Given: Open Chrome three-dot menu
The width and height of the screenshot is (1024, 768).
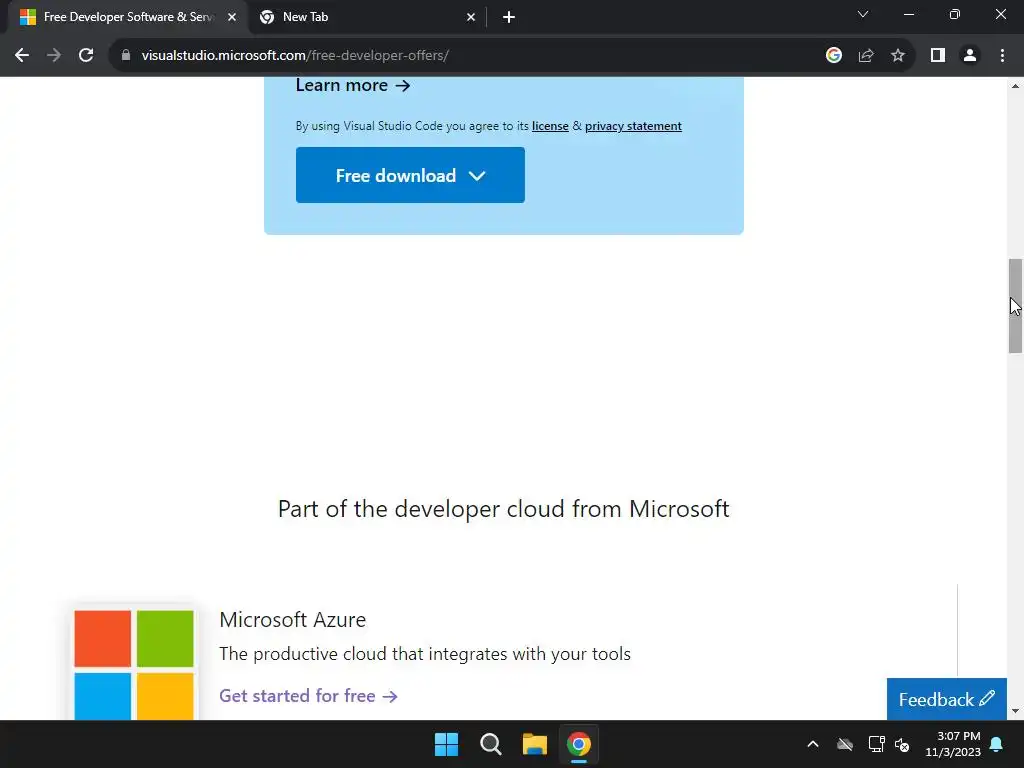Looking at the screenshot, I should [1002, 56].
